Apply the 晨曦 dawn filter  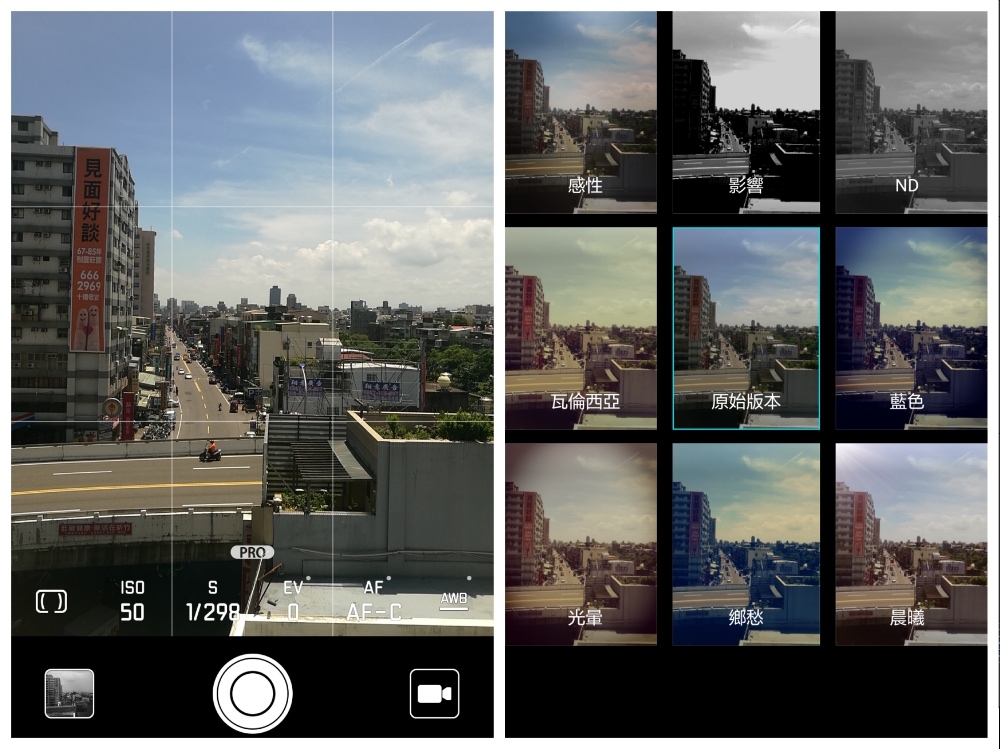[x=911, y=544]
